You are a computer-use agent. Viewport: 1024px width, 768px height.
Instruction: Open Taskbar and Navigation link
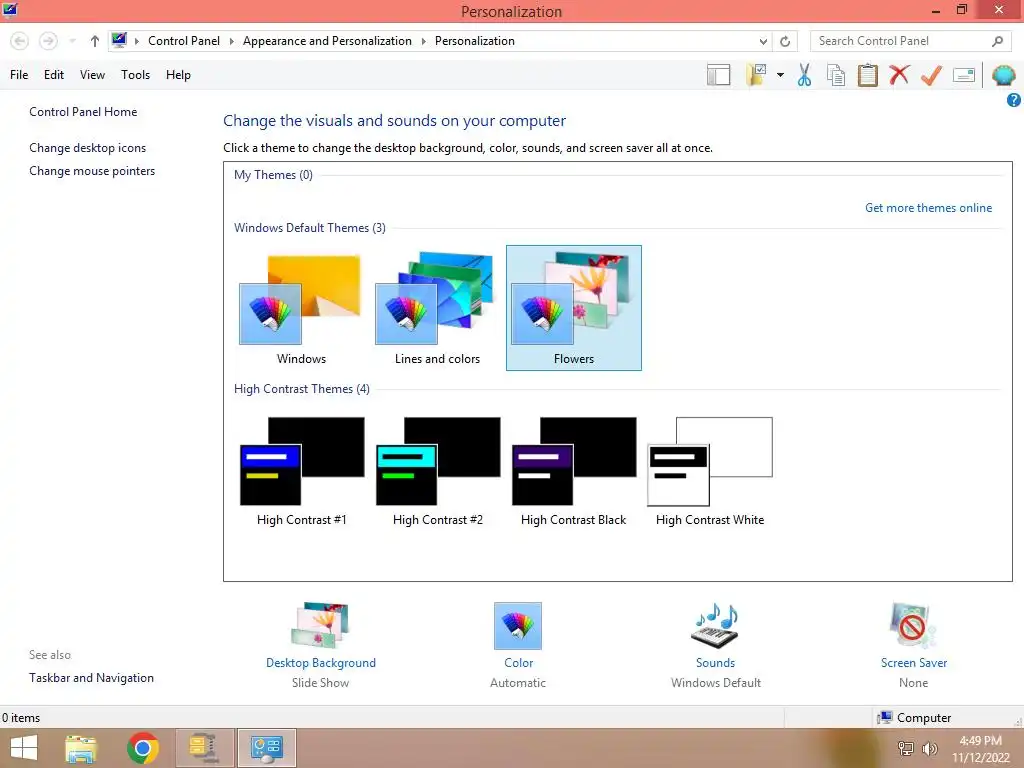click(x=91, y=678)
